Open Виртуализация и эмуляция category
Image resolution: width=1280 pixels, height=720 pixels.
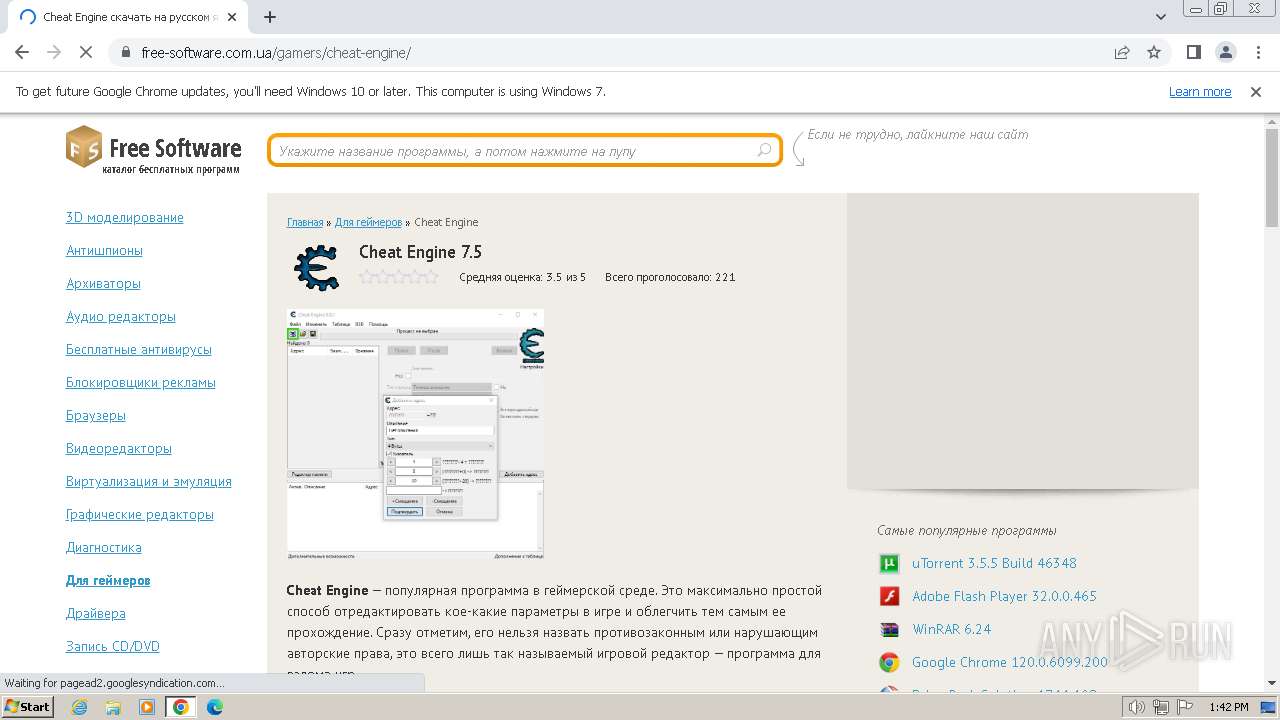point(149,481)
